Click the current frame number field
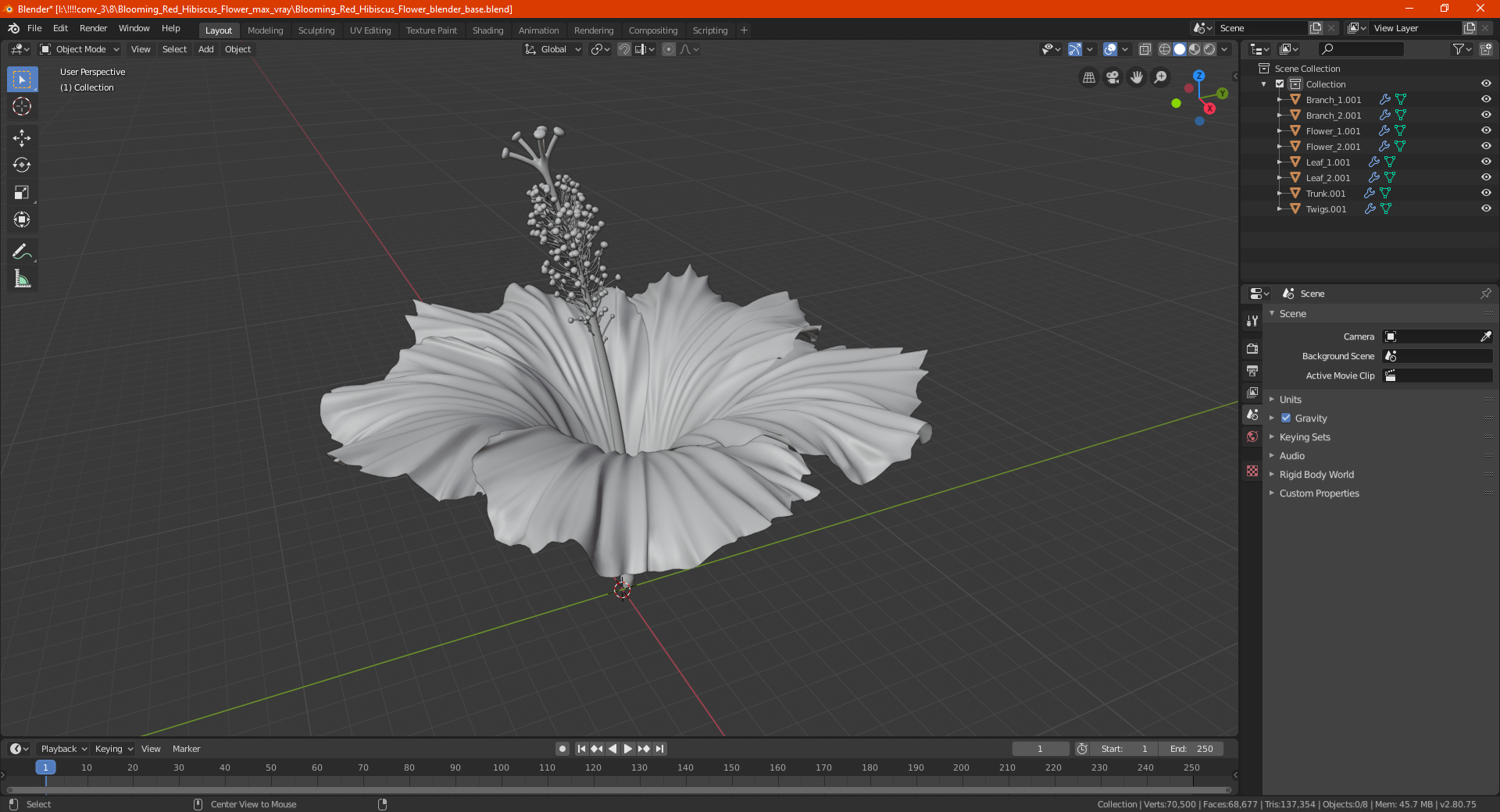This screenshot has height=812, width=1500. tap(1041, 749)
